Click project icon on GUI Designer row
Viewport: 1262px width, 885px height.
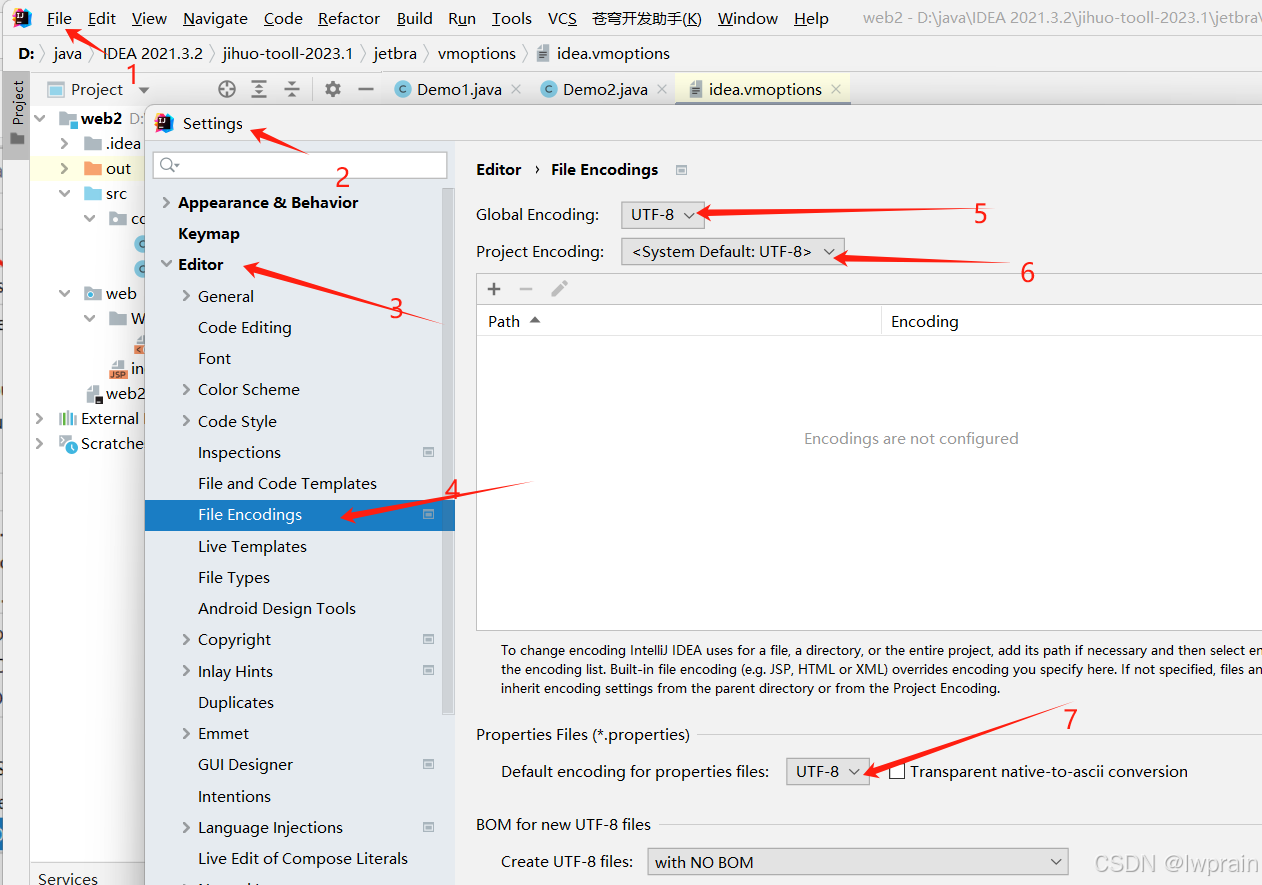429,764
